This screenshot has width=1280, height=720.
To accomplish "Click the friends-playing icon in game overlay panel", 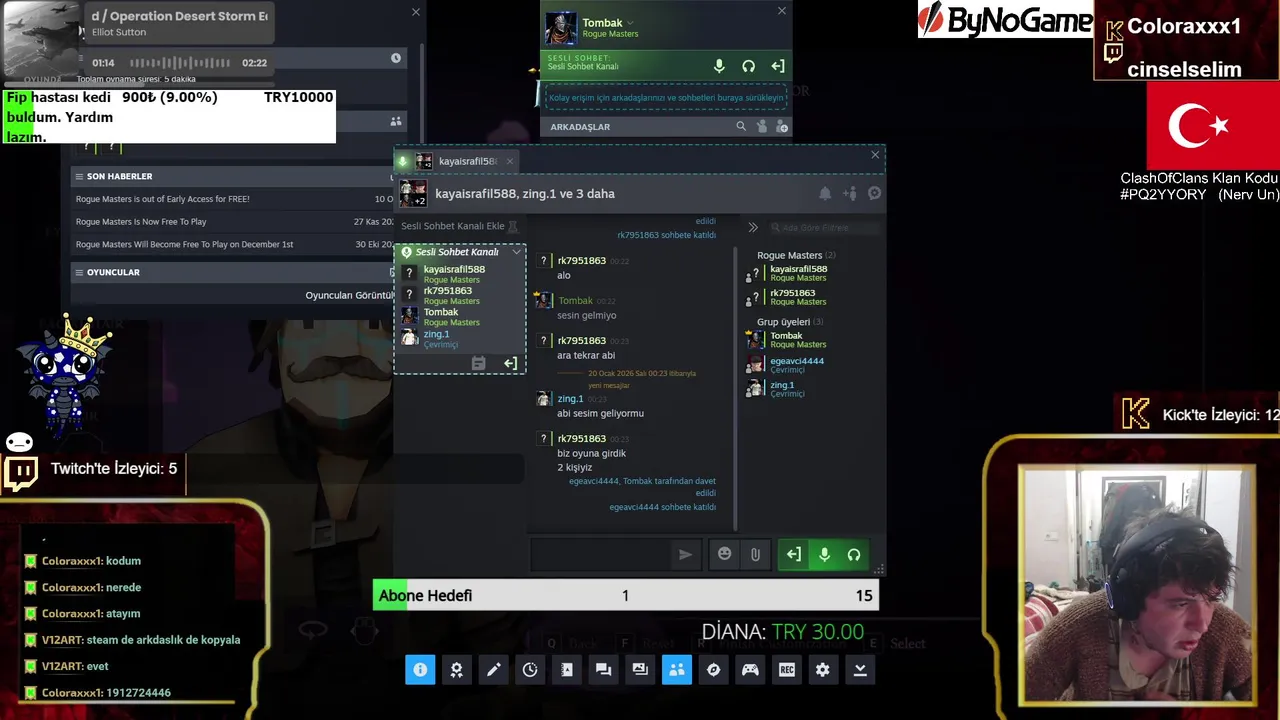I will click(396, 121).
